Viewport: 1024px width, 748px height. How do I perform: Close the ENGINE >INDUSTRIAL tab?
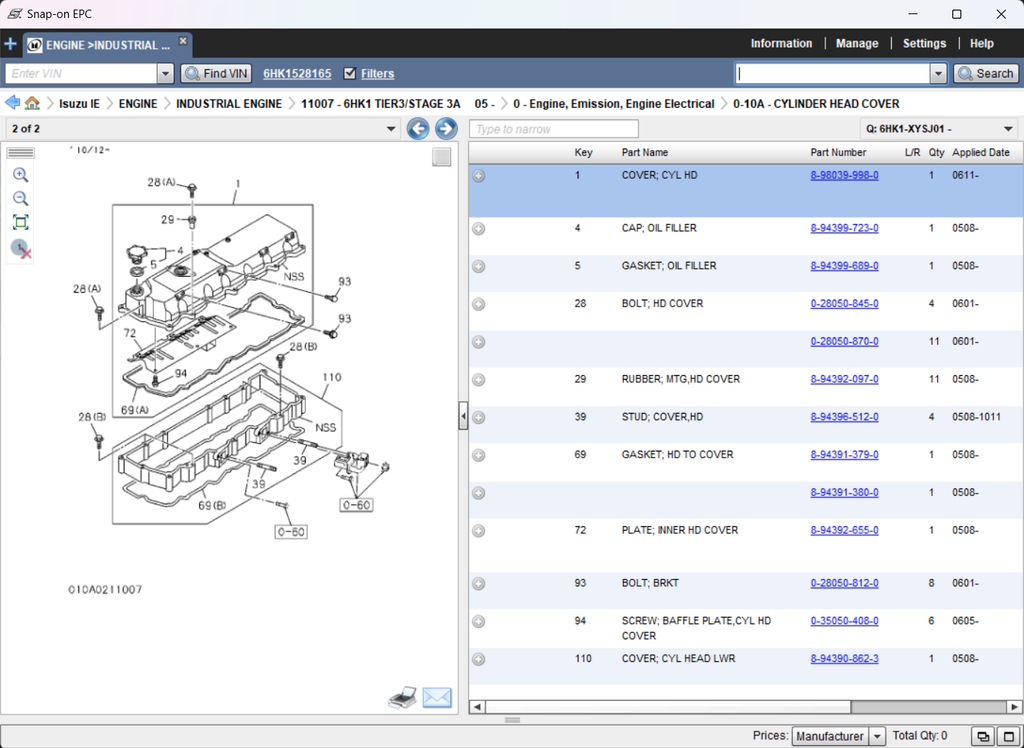(183, 41)
